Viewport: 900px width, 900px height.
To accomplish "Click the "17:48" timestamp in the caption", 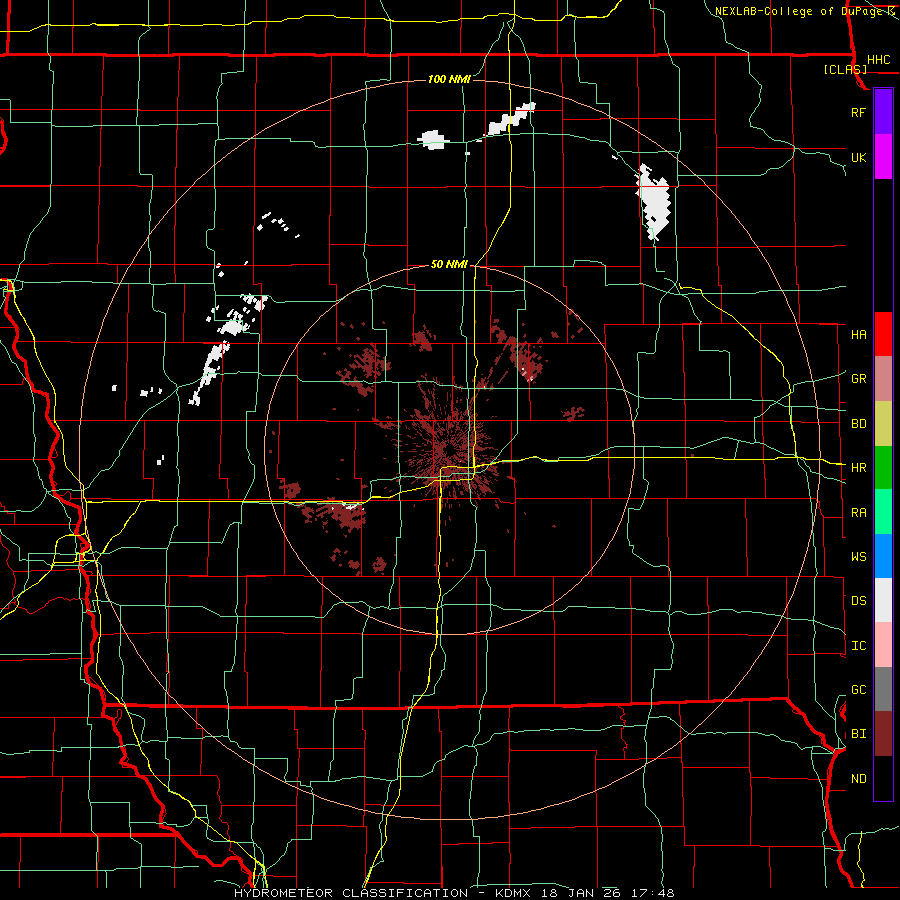I will [653, 893].
